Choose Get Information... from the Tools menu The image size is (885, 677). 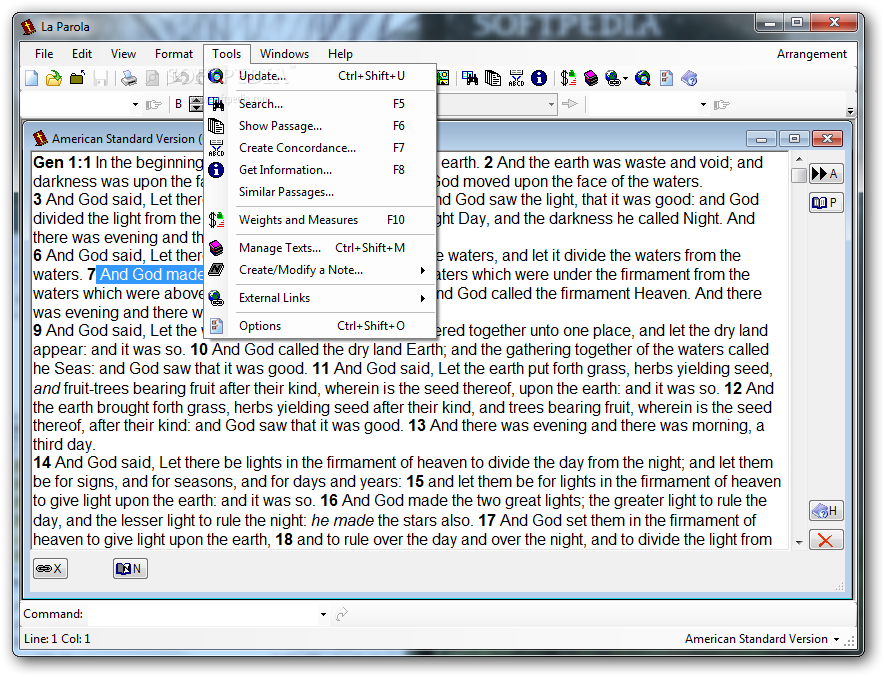click(321, 170)
